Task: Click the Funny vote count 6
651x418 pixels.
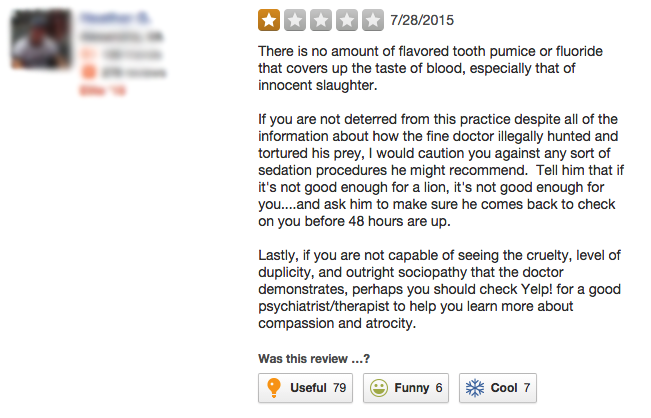Action: click(438, 388)
